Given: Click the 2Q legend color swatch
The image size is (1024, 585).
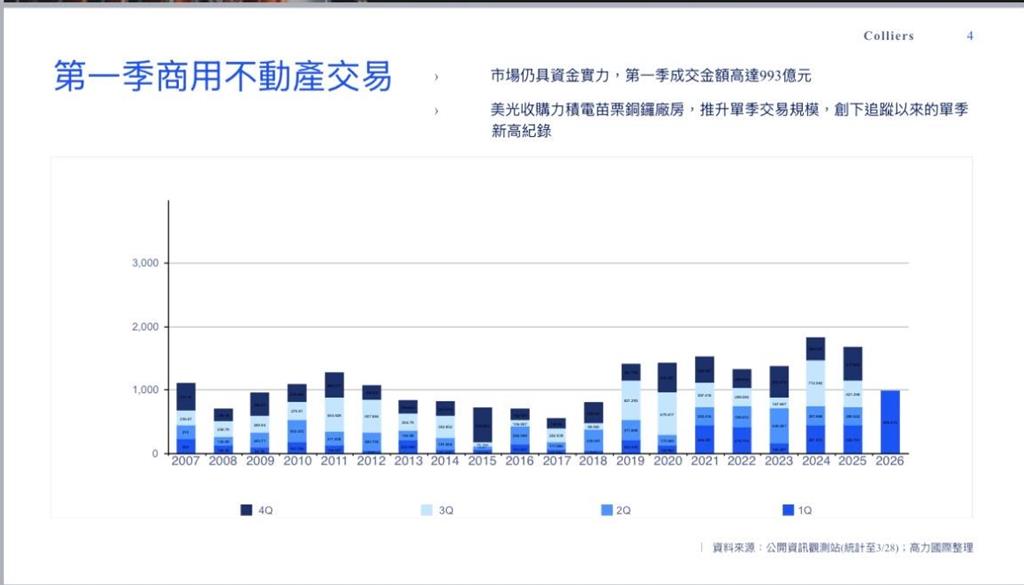Looking at the screenshot, I should 607,510.
